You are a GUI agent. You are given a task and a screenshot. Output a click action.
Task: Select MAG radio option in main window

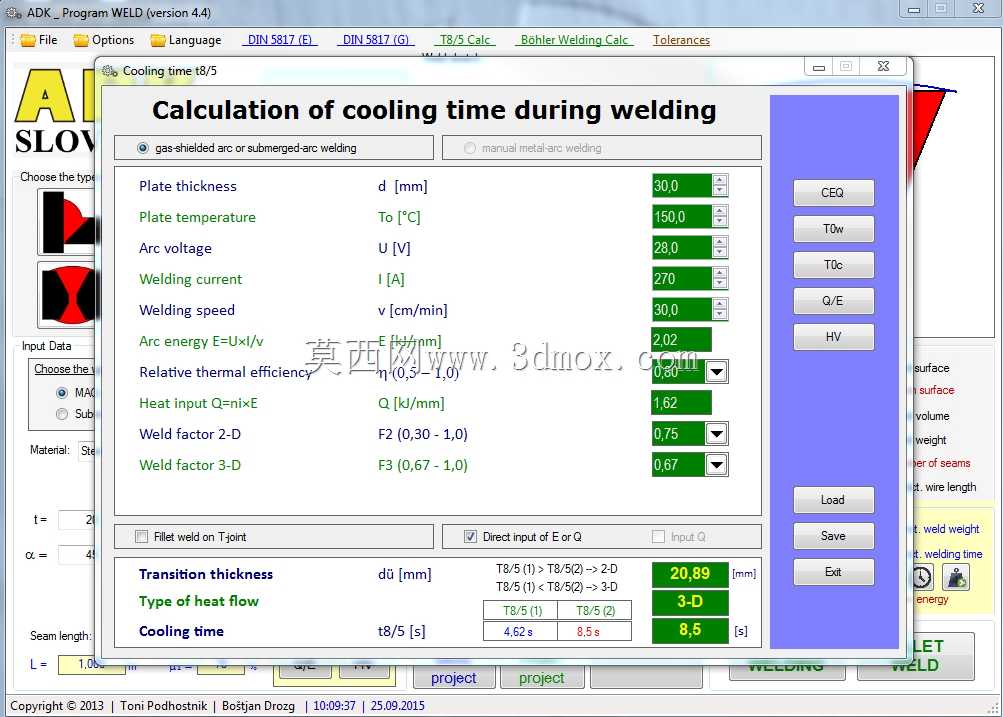[x=62, y=393]
